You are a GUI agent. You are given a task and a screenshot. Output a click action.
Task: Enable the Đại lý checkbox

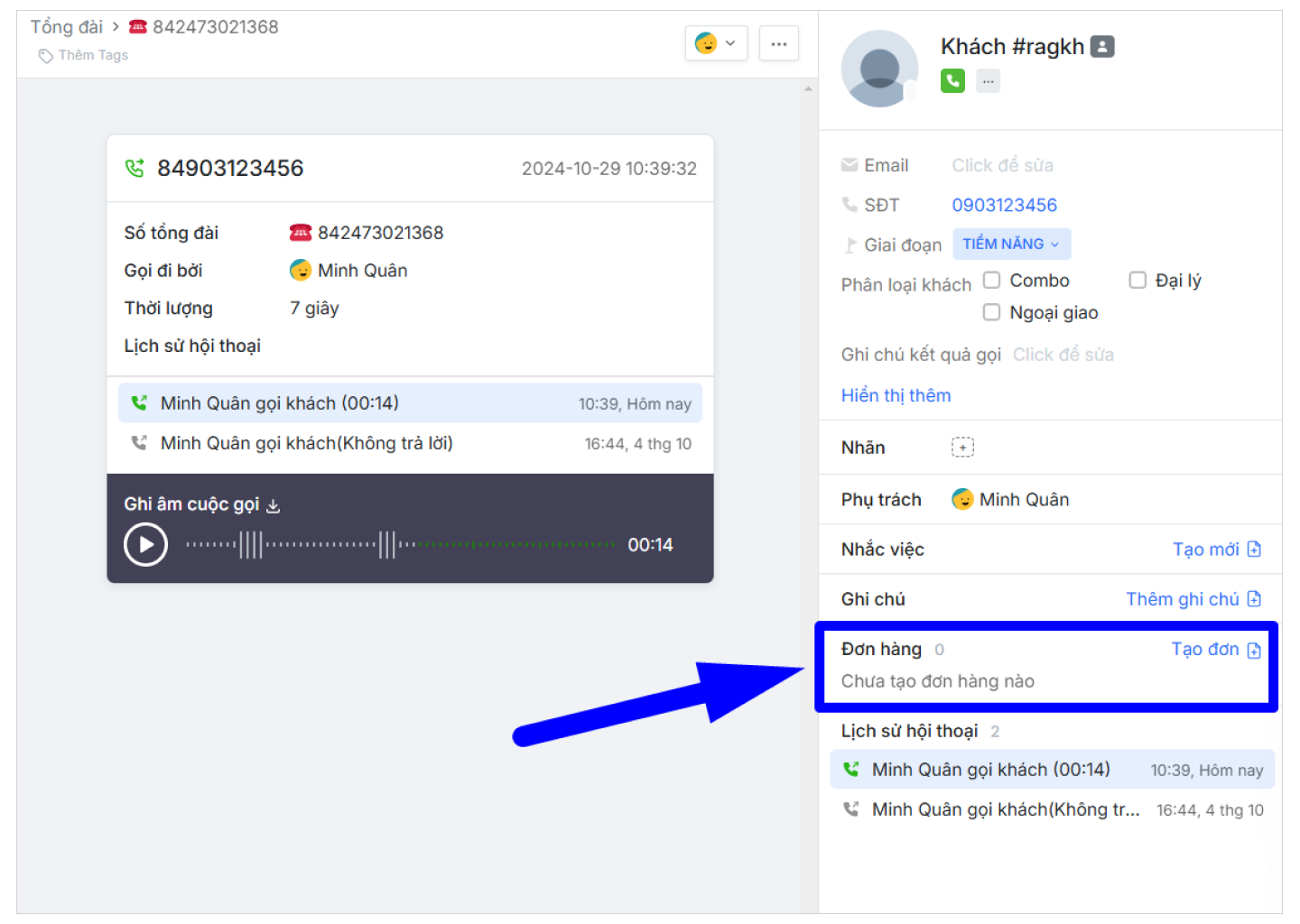[x=1137, y=281]
